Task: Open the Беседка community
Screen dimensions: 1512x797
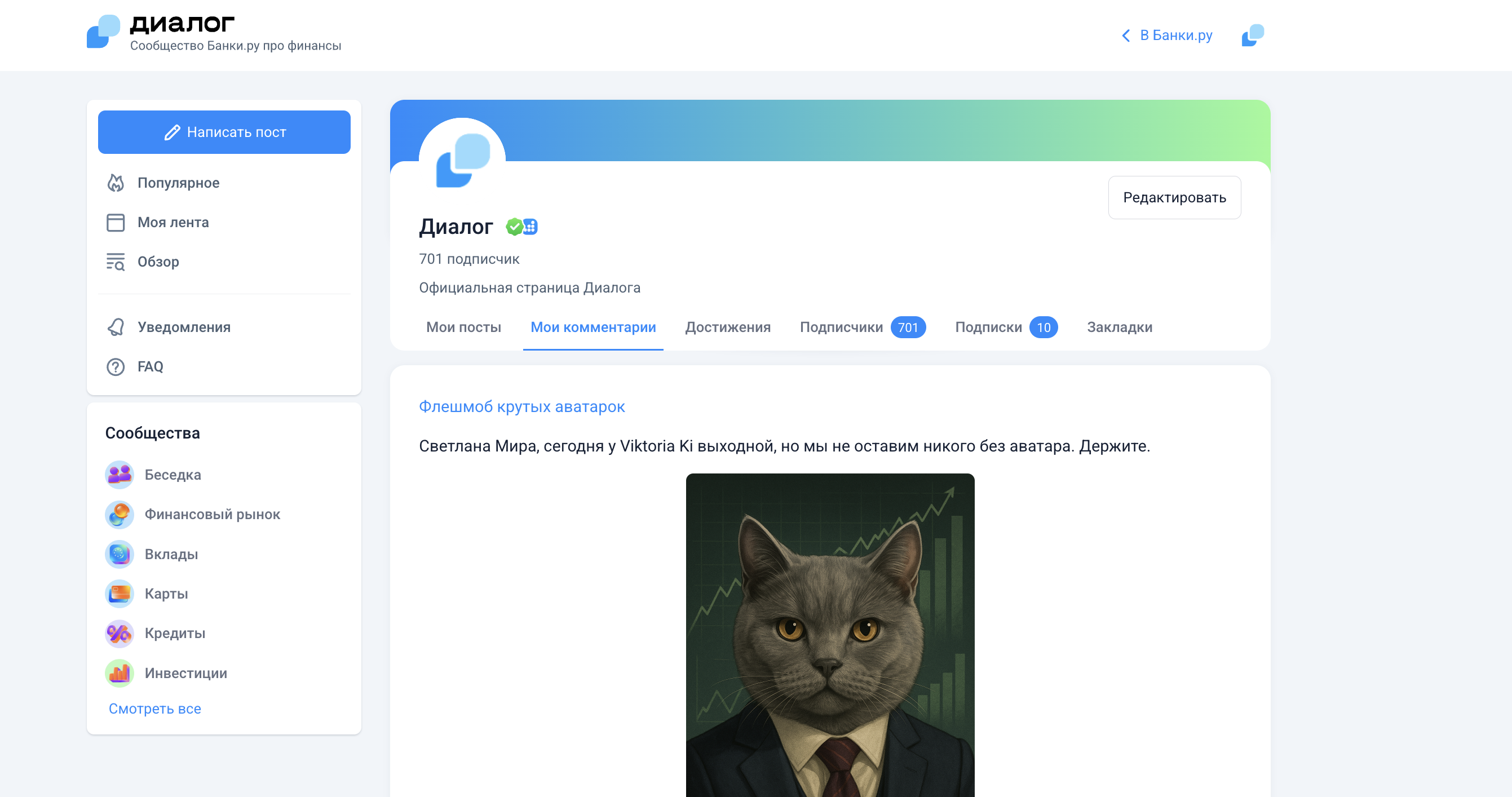Action: click(x=173, y=475)
